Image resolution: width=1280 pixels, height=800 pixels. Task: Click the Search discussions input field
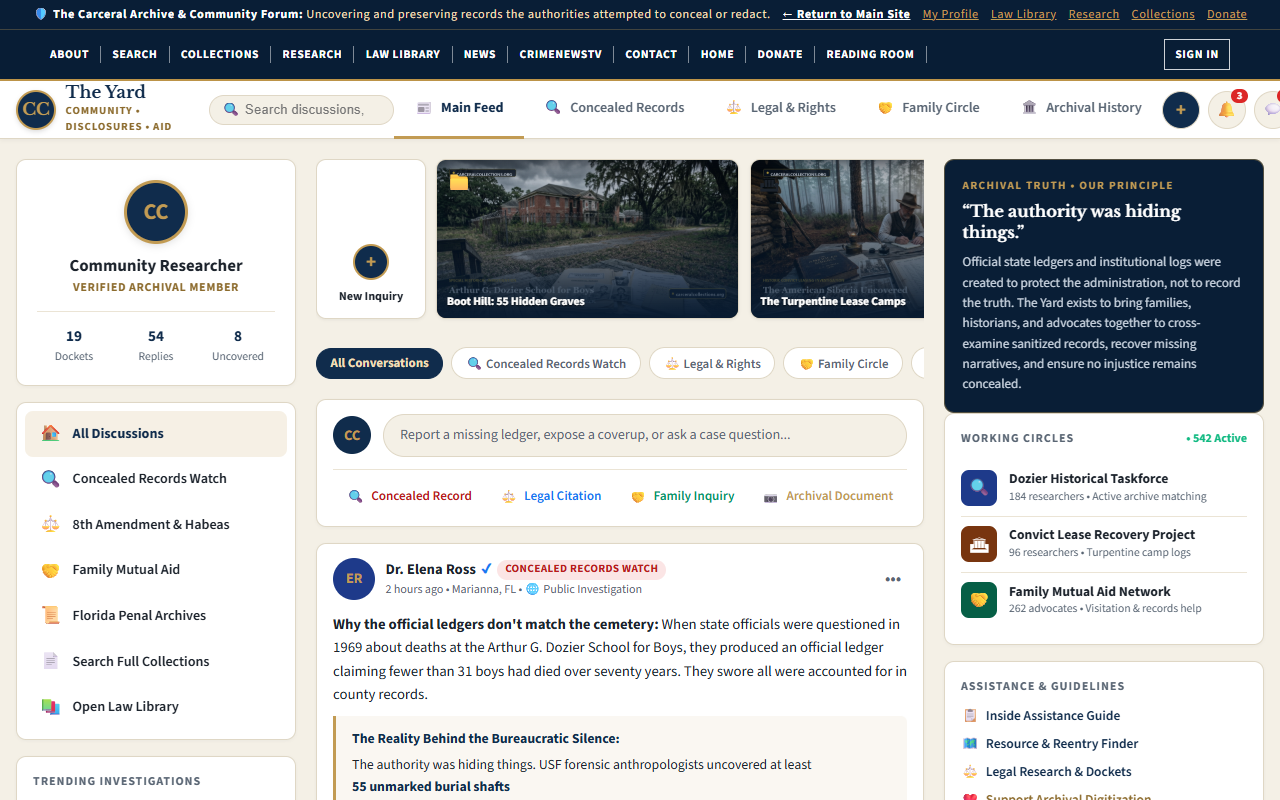(x=301, y=110)
